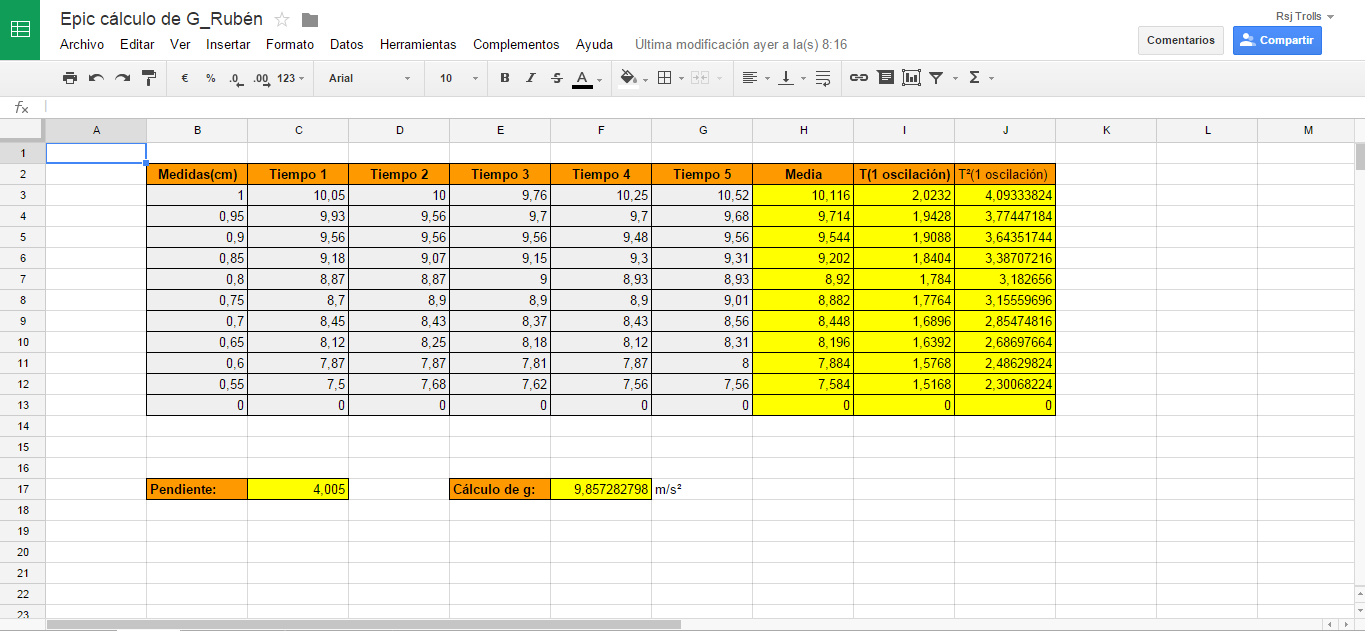Insert a chart using the chart icon
Viewport: 1365px width, 631px height.
911,77
